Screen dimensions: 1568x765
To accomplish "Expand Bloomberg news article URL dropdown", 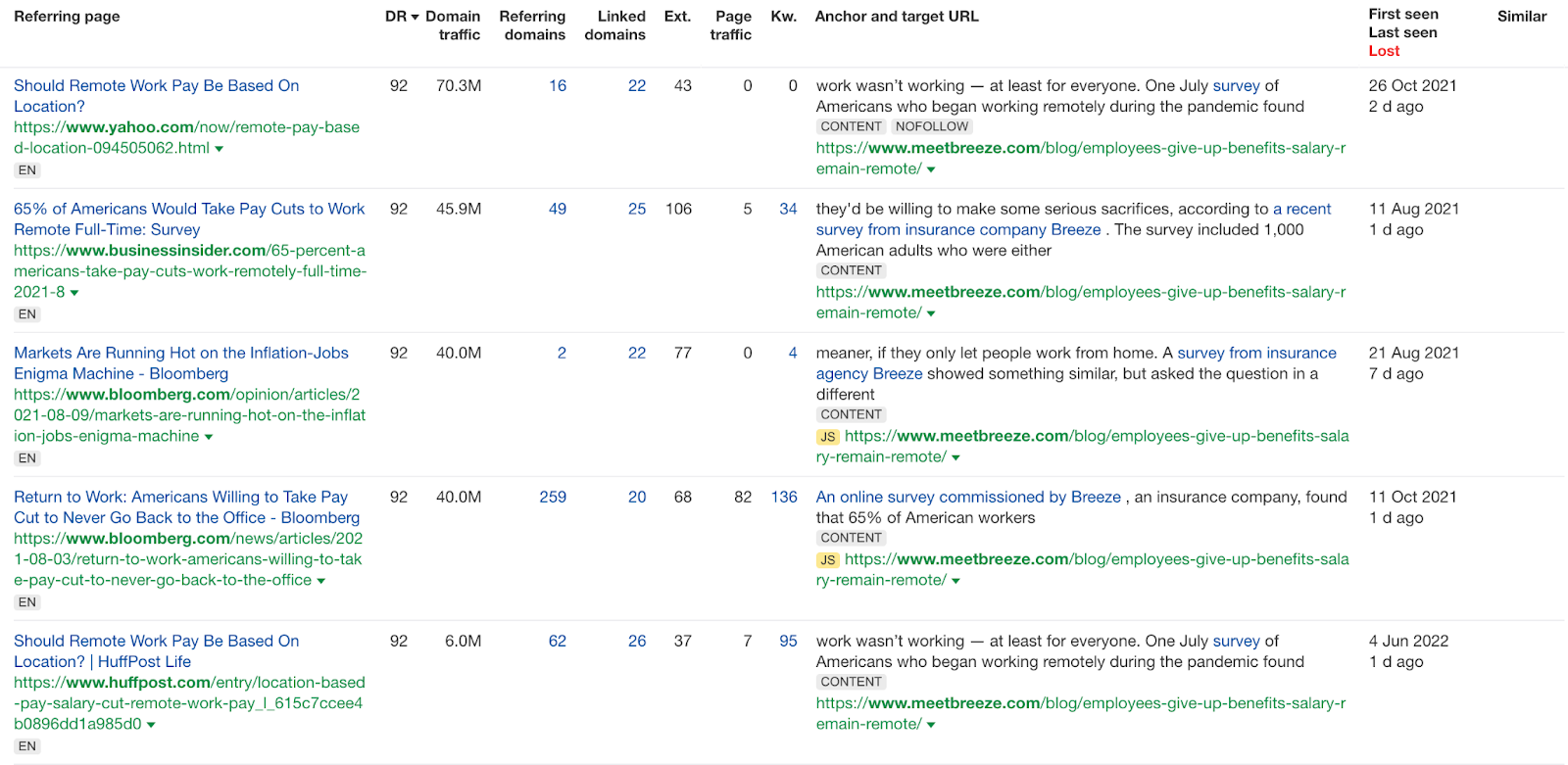I will pyautogui.click(x=321, y=581).
